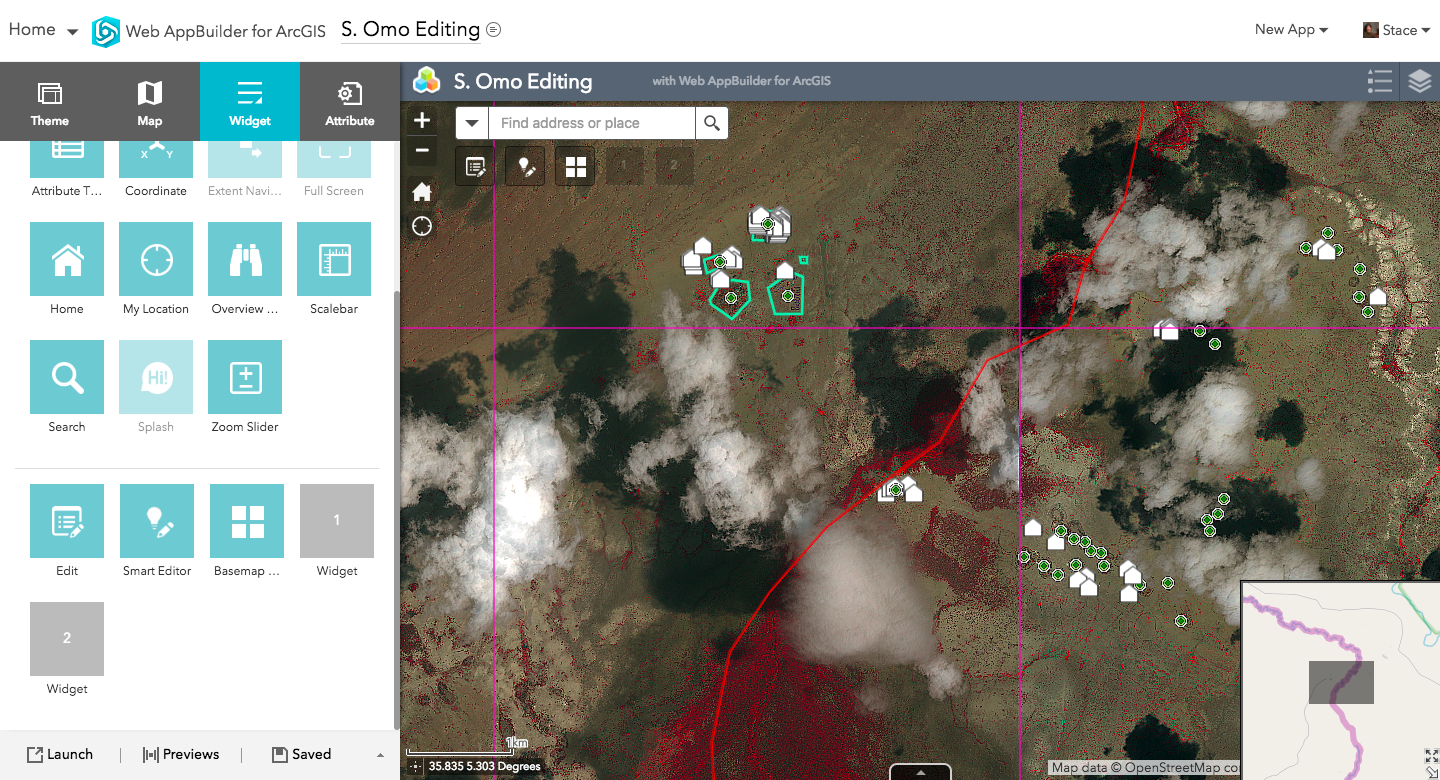This screenshot has height=780, width=1440.
Task: Switch to the Map tab
Action: tap(150, 102)
